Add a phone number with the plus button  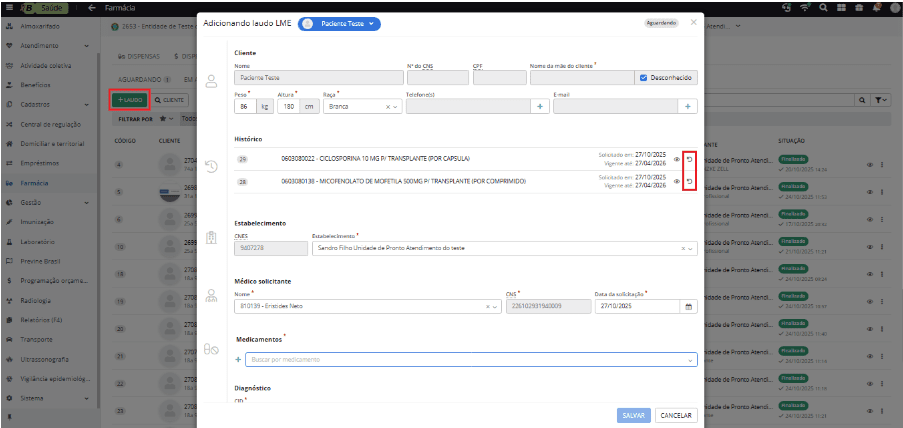click(538, 107)
